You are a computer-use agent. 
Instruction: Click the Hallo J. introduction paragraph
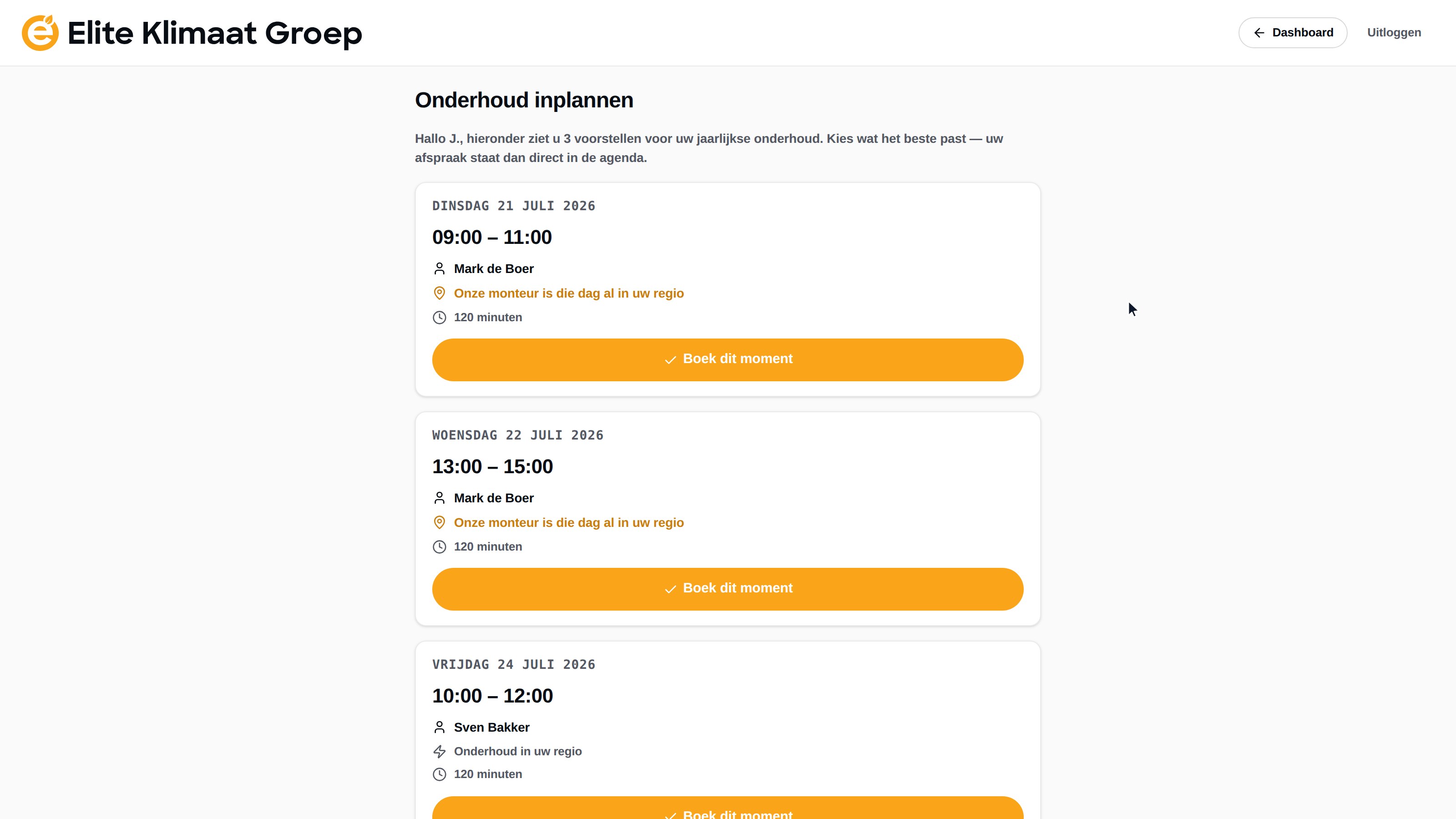pyautogui.click(x=709, y=148)
